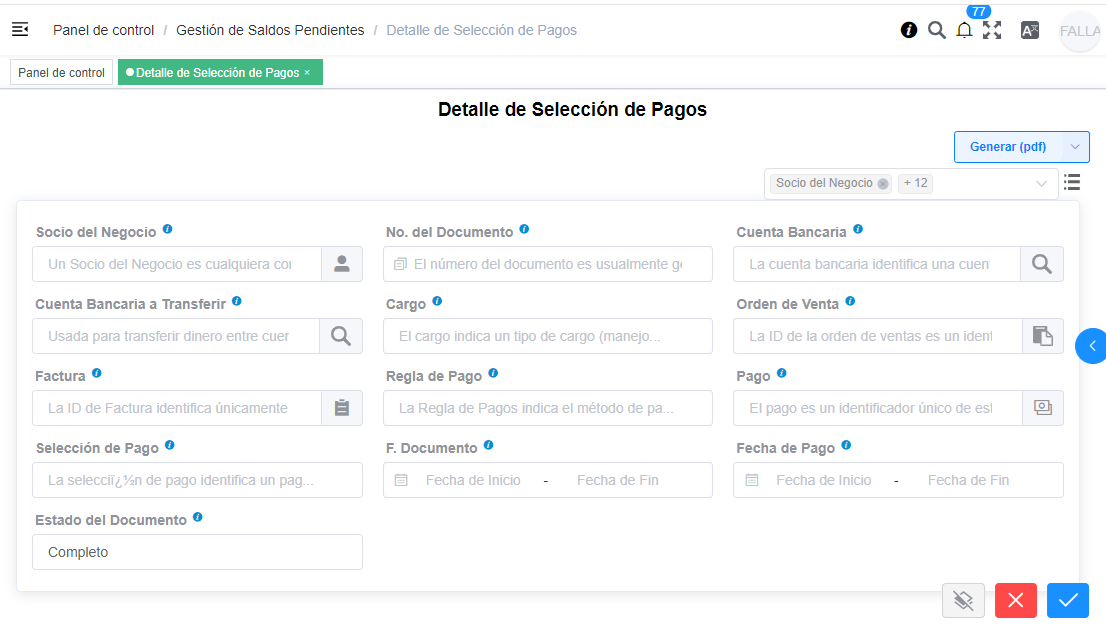The height and width of the screenshot is (641, 1106).
Task: Search Cuenta Bancaria with the magnifier icon
Action: coord(1042,263)
